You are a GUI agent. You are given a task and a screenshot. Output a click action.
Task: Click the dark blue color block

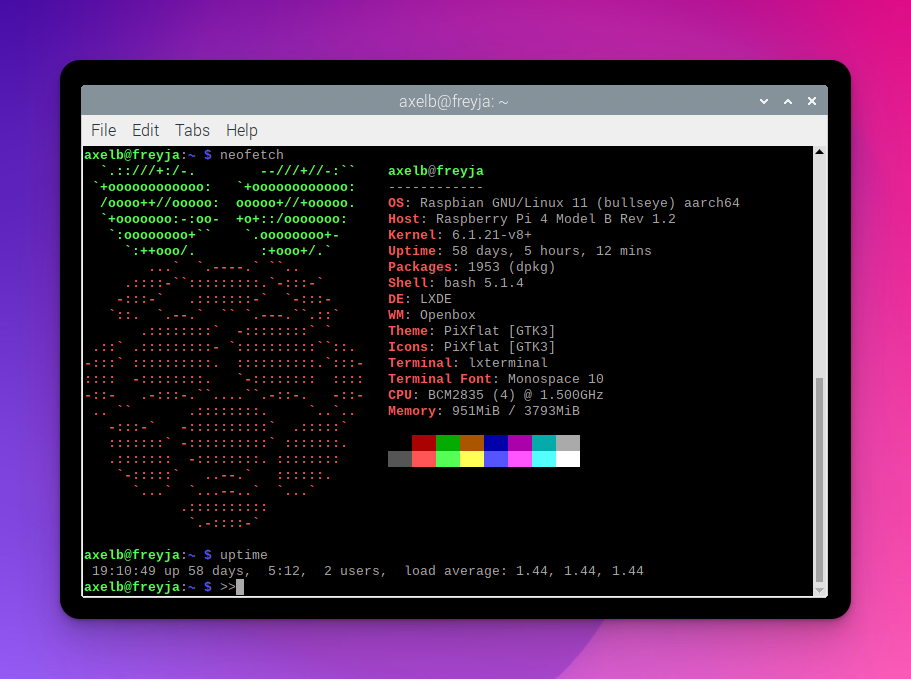pyautogui.click(x=496, y=443)
